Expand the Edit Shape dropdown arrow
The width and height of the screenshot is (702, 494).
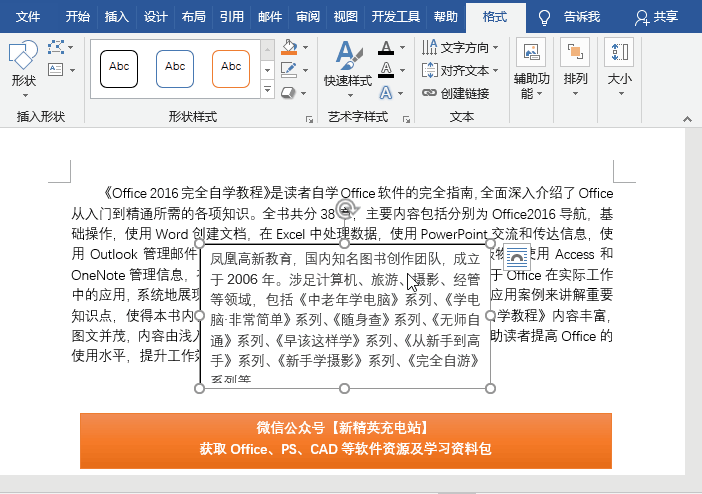click(71, 47)
